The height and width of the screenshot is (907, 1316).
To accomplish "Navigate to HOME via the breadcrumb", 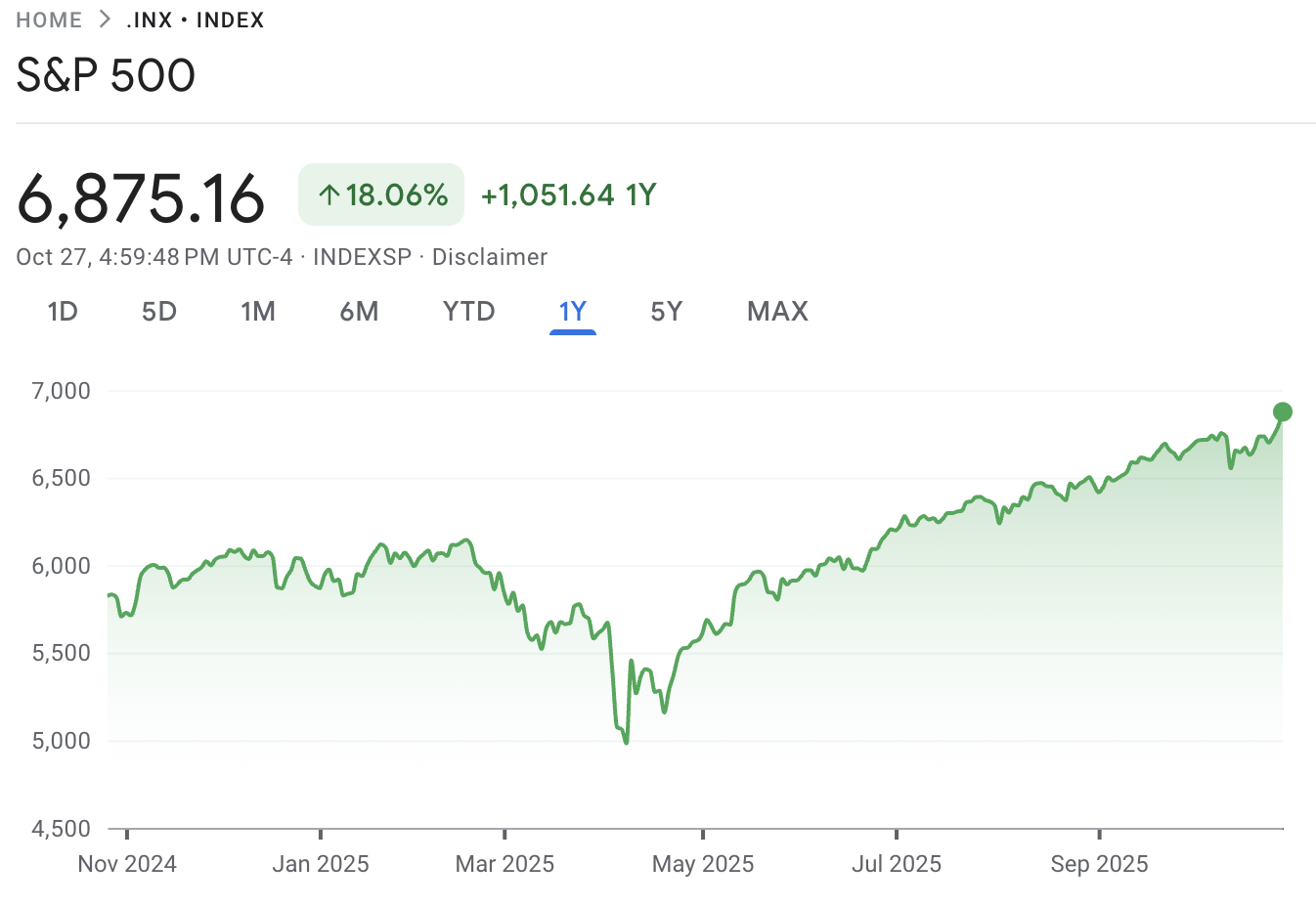I will pos(49,20).
